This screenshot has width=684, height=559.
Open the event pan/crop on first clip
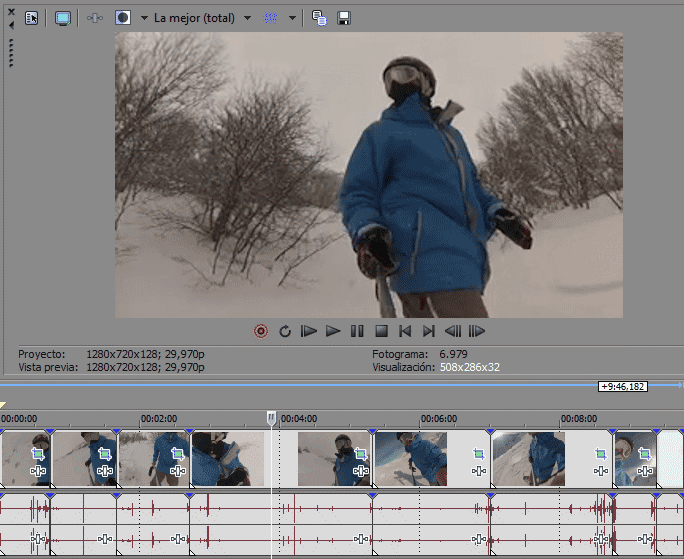[x=40, y=454]
